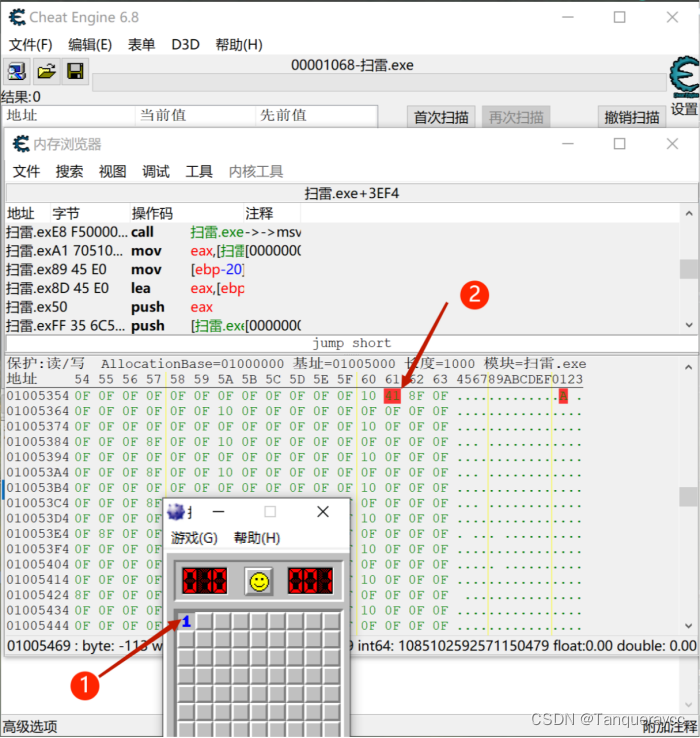Click the Minesweeper smiley face button
The width and height of the screenshot is (700, 738).
(x=259, y=581)
